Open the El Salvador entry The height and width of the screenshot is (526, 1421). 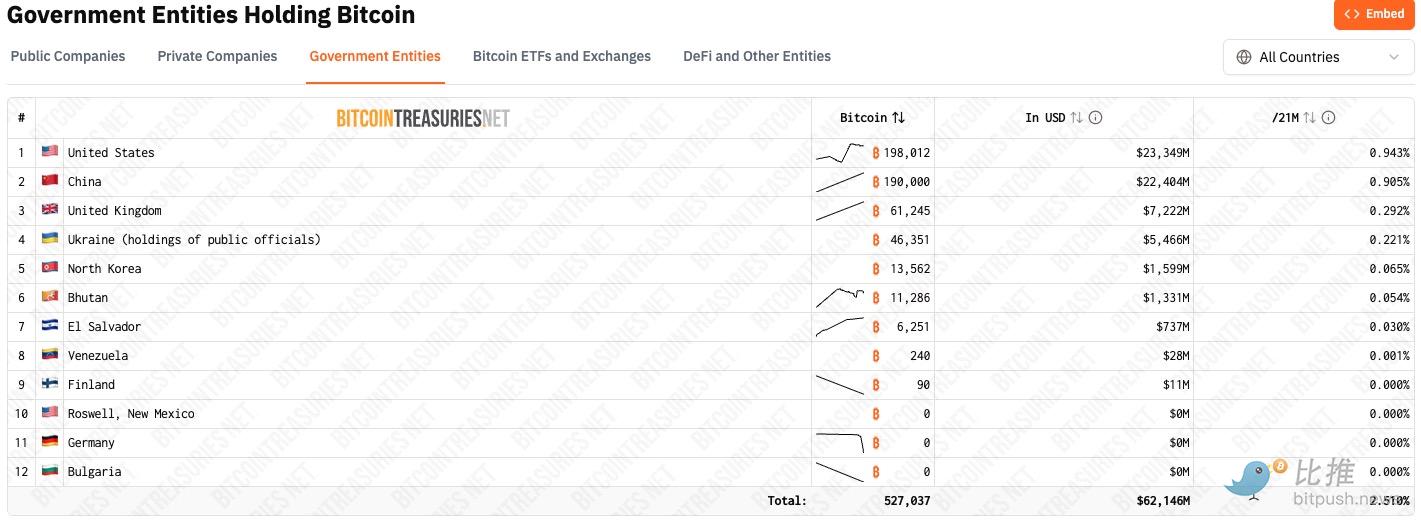(x=104, y=327)
